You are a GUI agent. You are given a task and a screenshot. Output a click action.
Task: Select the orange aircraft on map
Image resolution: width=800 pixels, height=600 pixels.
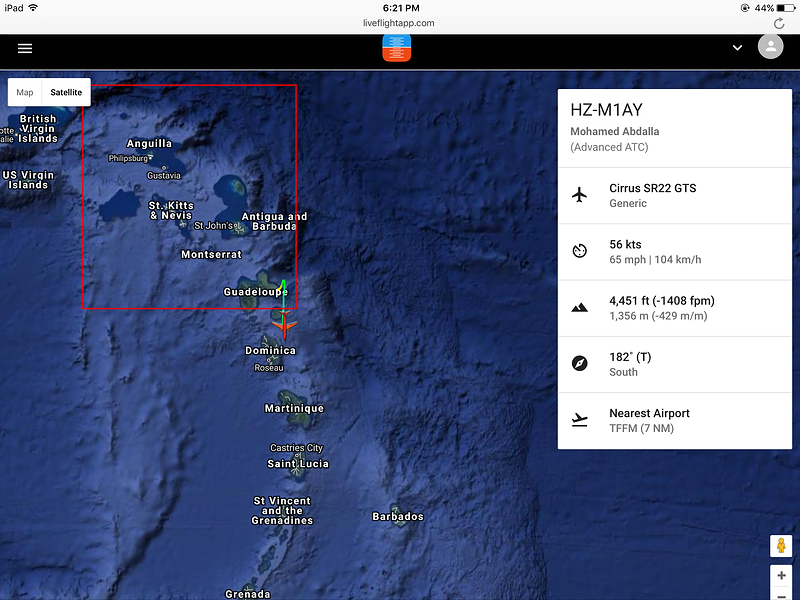284,324
